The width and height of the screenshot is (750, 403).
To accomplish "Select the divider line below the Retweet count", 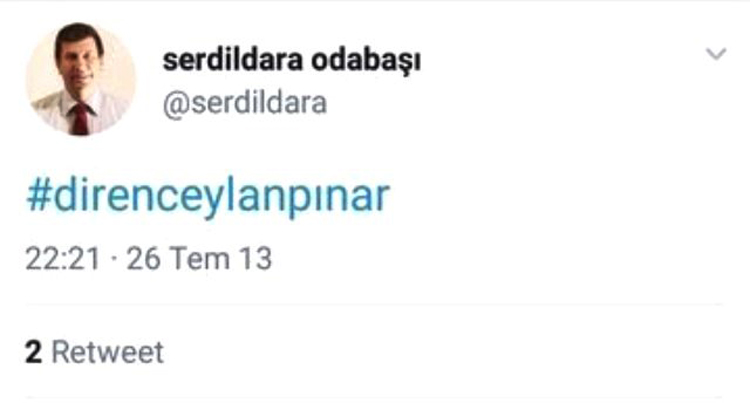I will (374, 396).
